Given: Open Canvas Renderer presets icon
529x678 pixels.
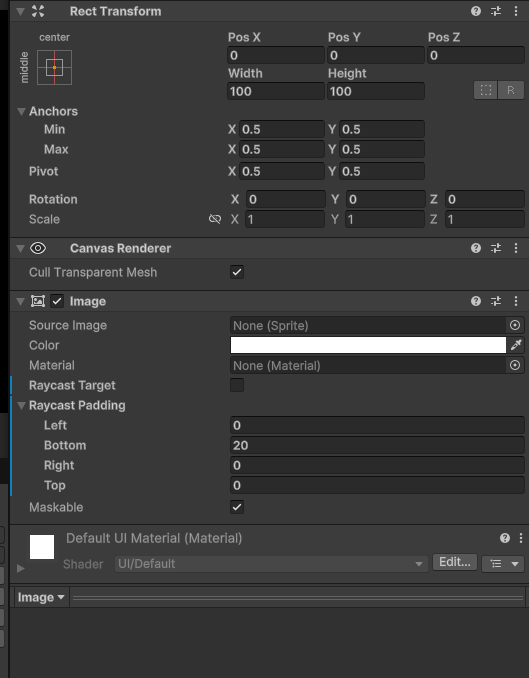Looking at the screenshot, I should click(496, 248).
